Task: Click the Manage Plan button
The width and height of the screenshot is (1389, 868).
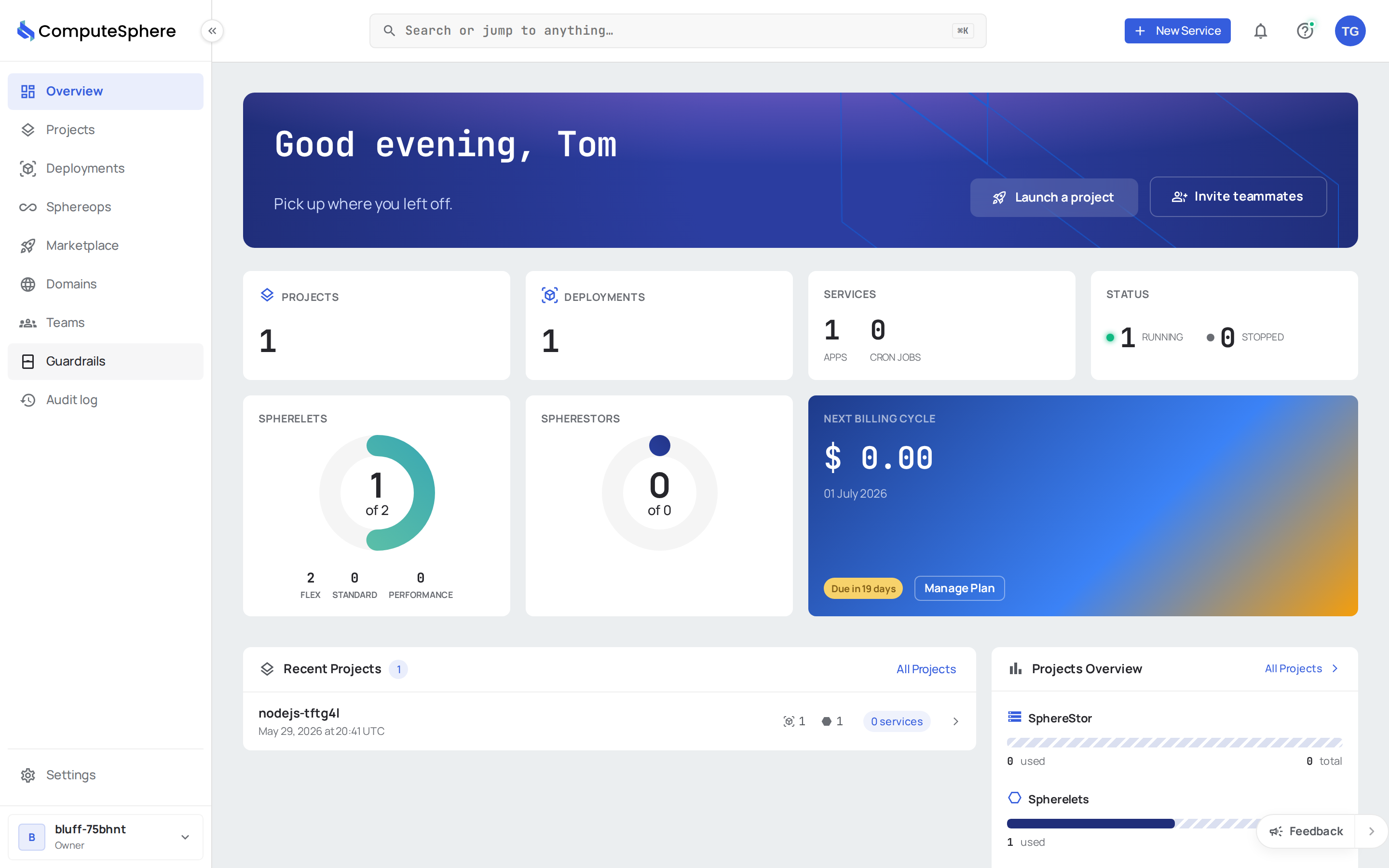Action: pyautogui.click(x=959, y=588)
